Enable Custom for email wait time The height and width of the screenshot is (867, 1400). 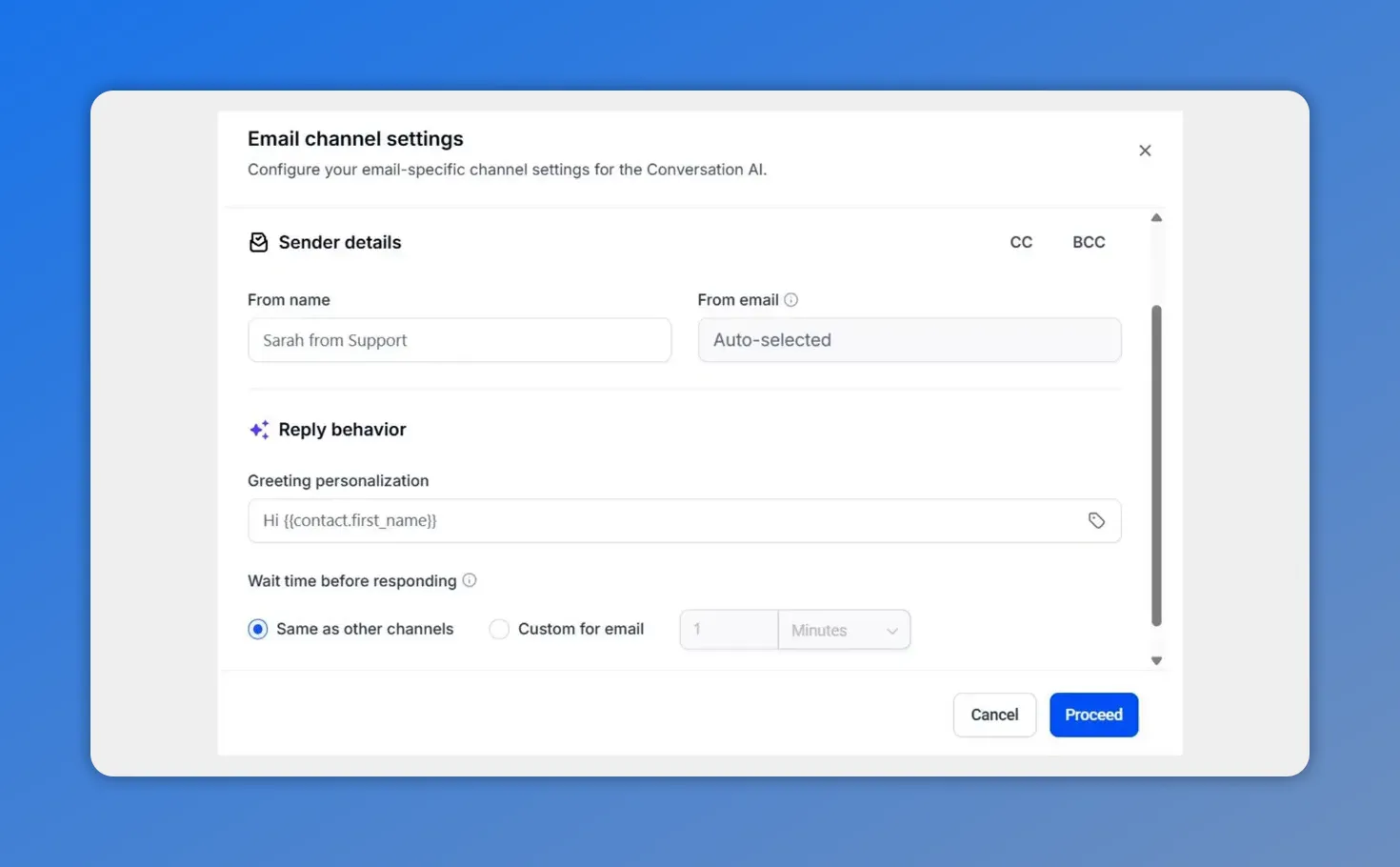[499, 629]
